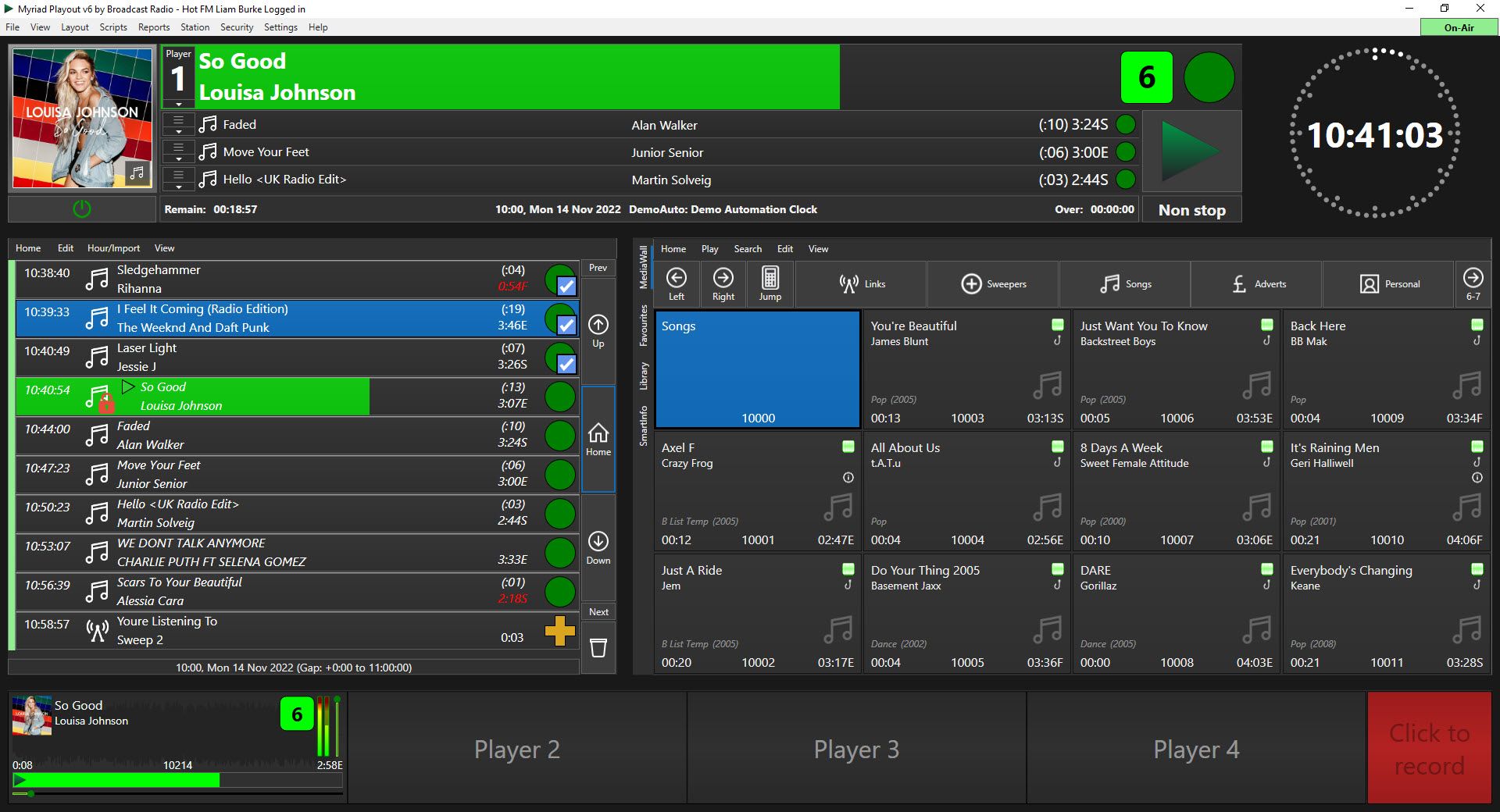Switch to the Library sidebar tab
This screenshot has height=812, width=1500.
pos(642,375)
